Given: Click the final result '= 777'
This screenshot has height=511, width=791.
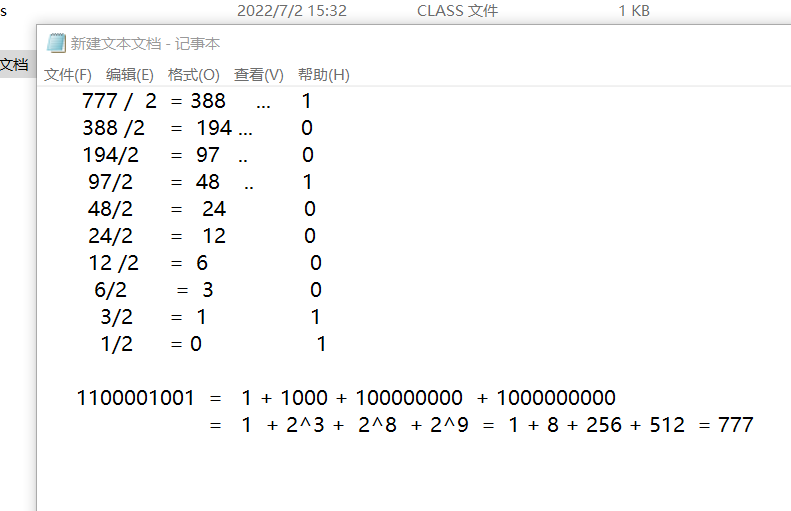Looking at the screenshot, I should [x=726, y=425].
